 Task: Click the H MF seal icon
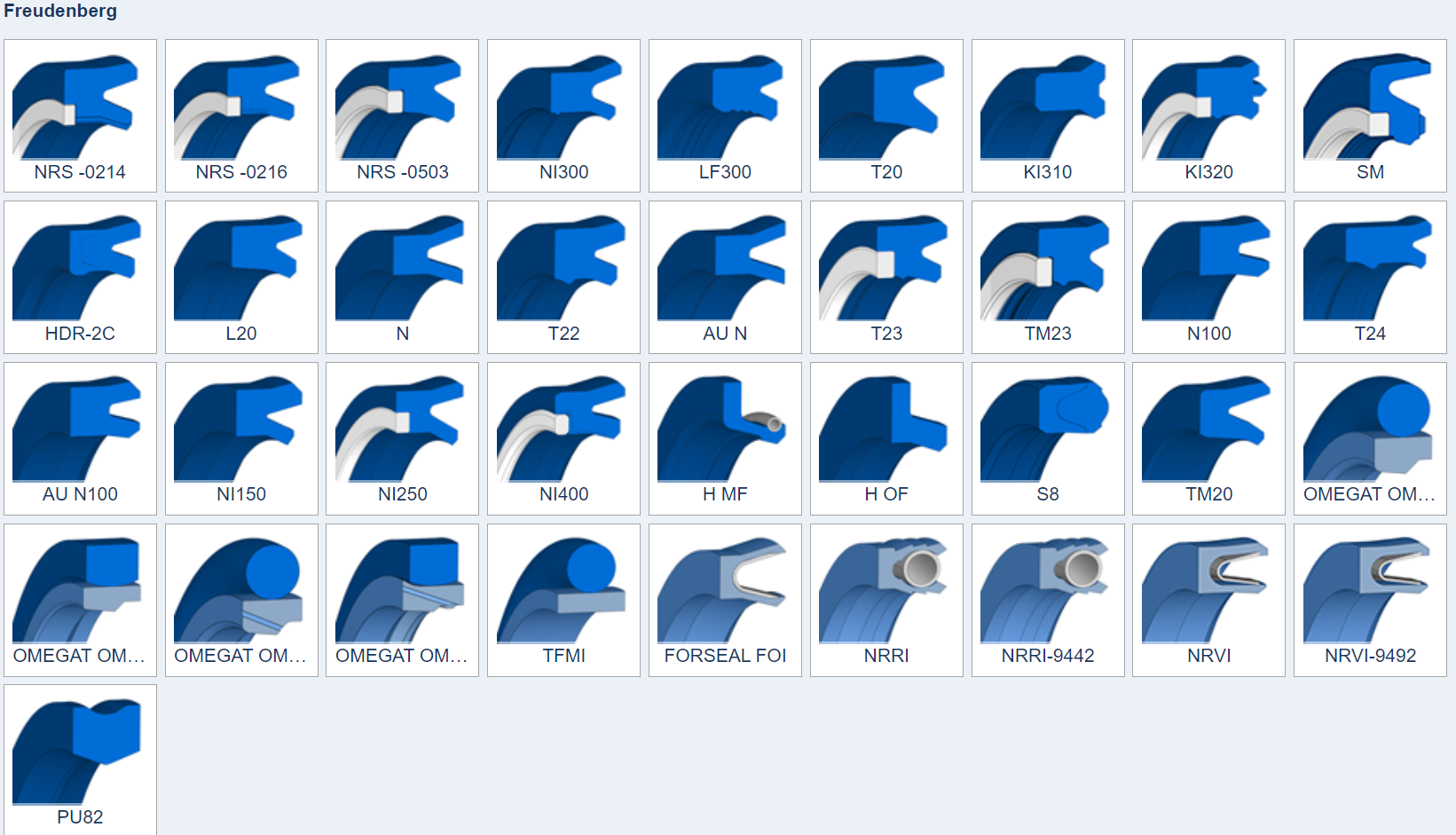click(x=725, y=438)
